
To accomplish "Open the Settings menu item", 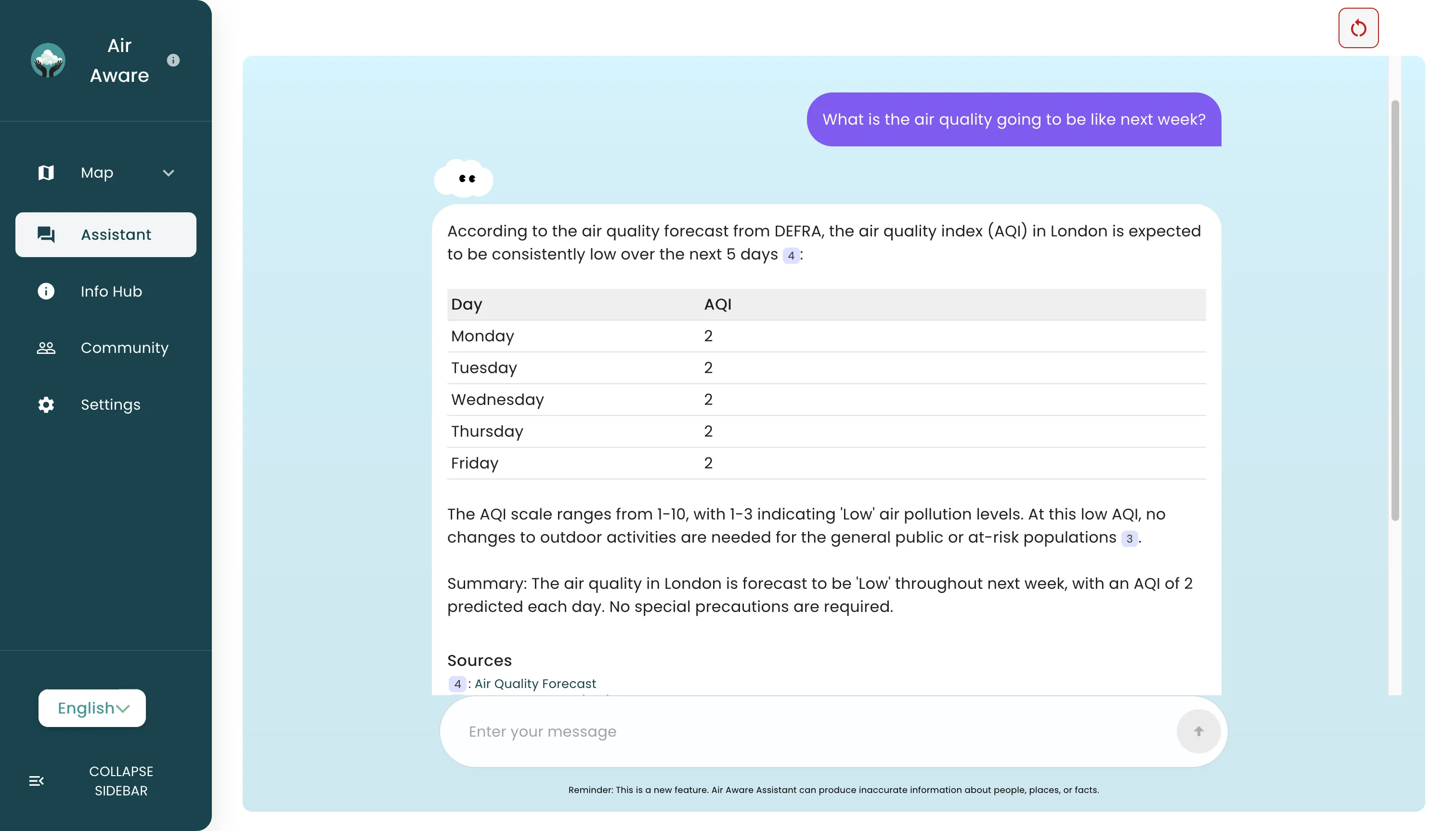I will point(110,404).
